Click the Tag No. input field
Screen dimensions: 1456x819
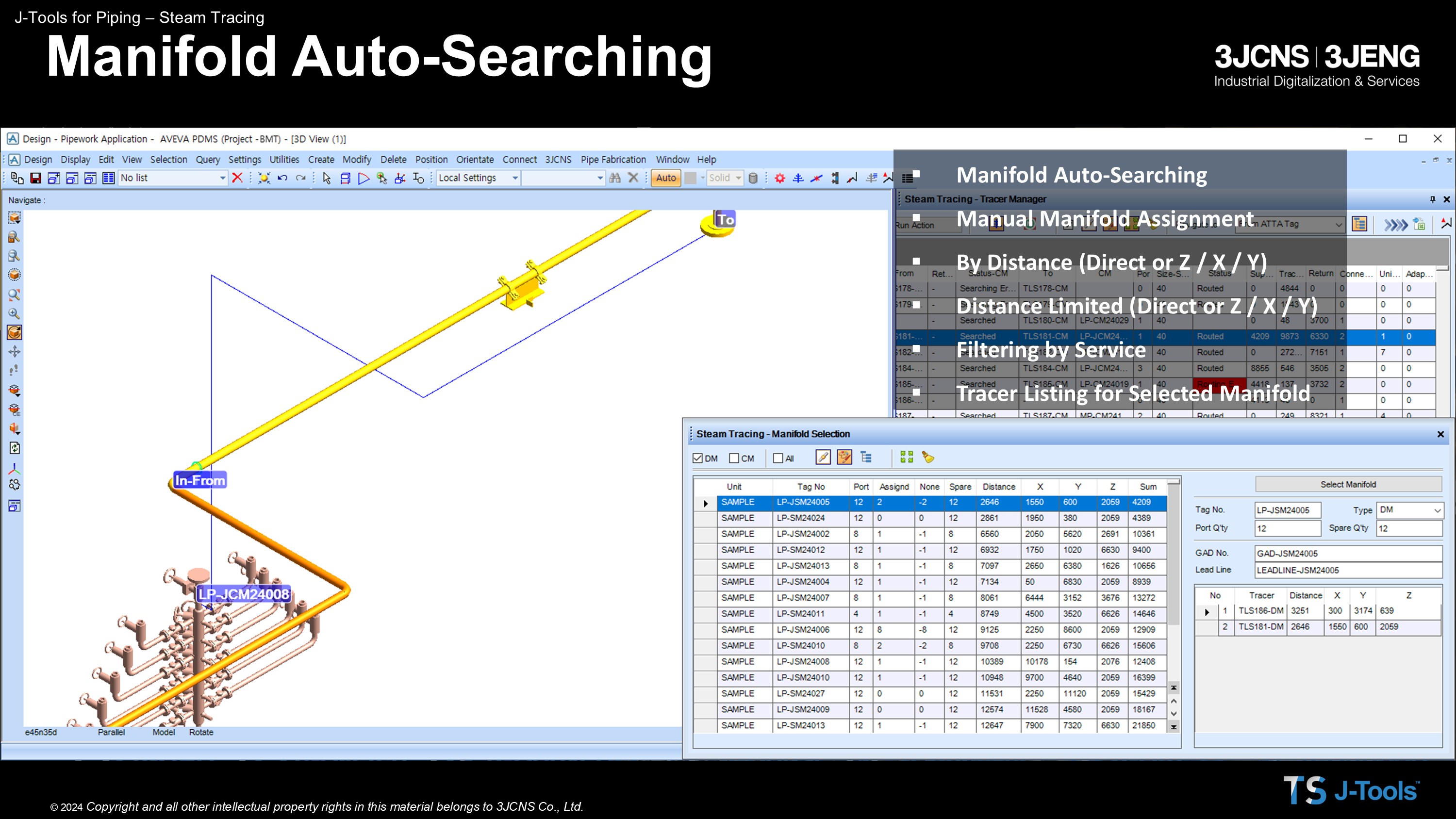click(1288, 510)
